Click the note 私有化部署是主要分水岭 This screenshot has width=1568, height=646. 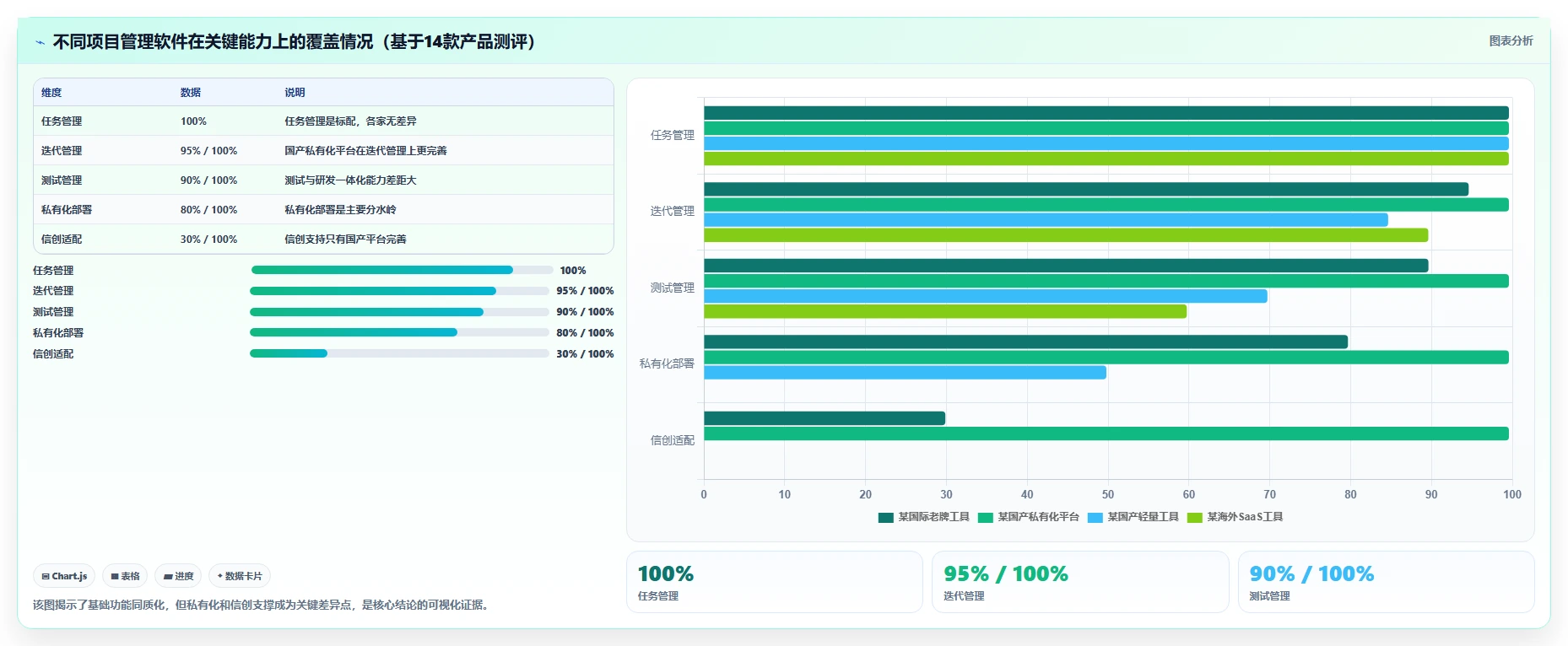pos(340,210)
